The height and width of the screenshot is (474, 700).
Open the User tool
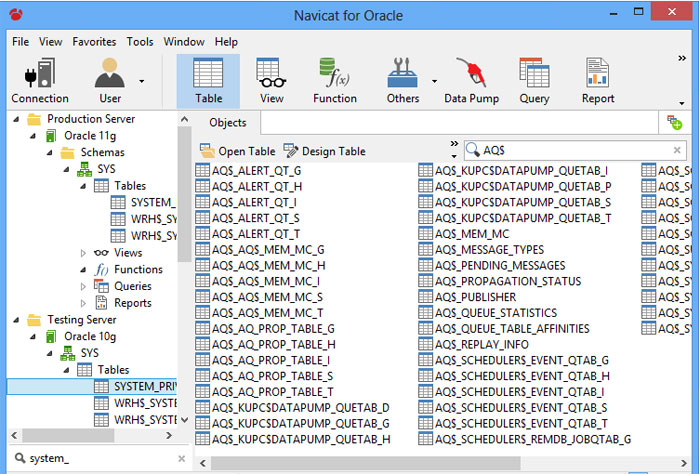tap(110, 81)
